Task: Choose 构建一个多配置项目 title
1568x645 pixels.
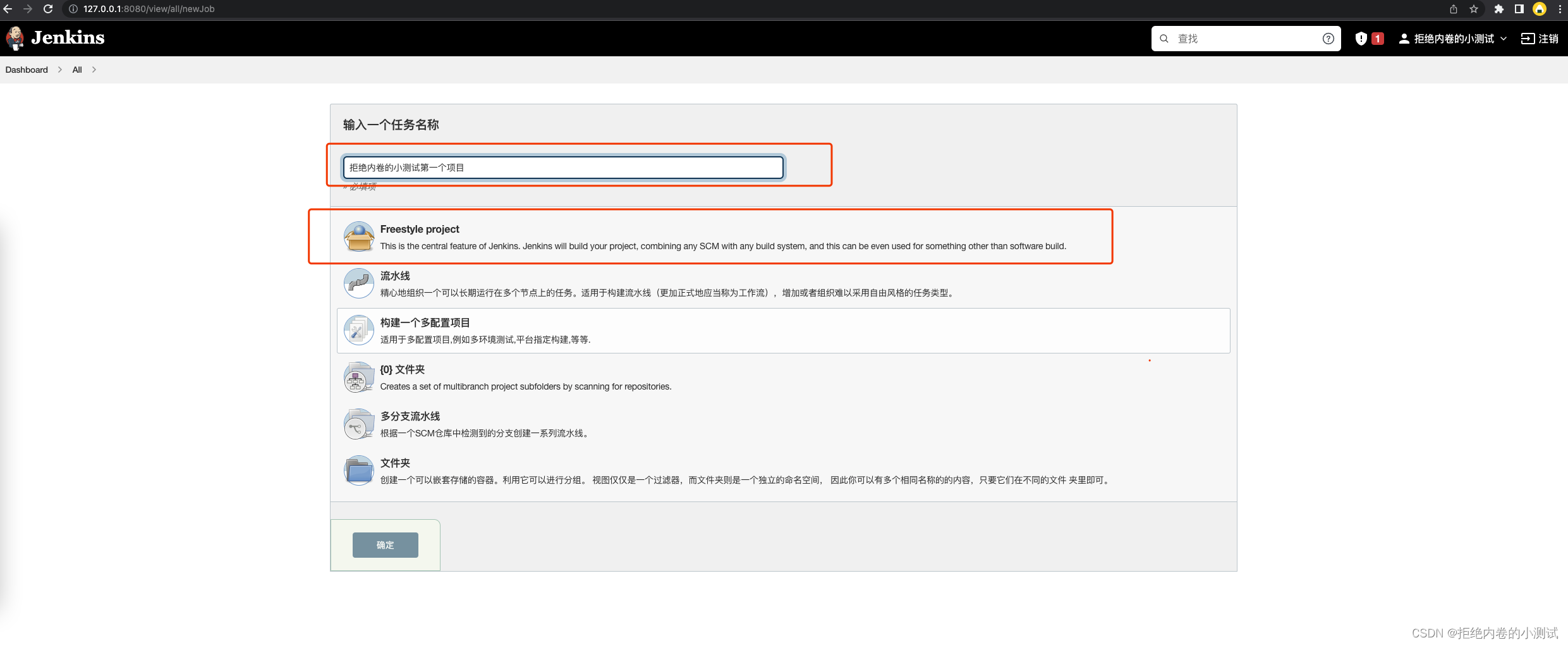Action: click(x=425, y=322)
